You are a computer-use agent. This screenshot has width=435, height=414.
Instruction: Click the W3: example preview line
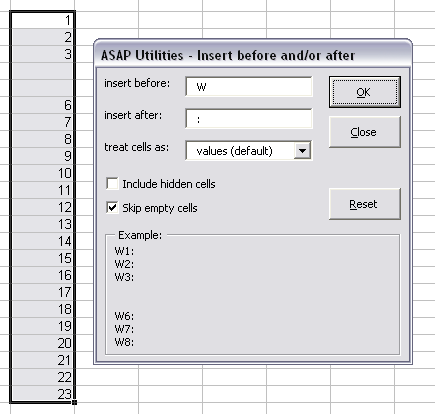pyautogui.click(x=124, y=277)
